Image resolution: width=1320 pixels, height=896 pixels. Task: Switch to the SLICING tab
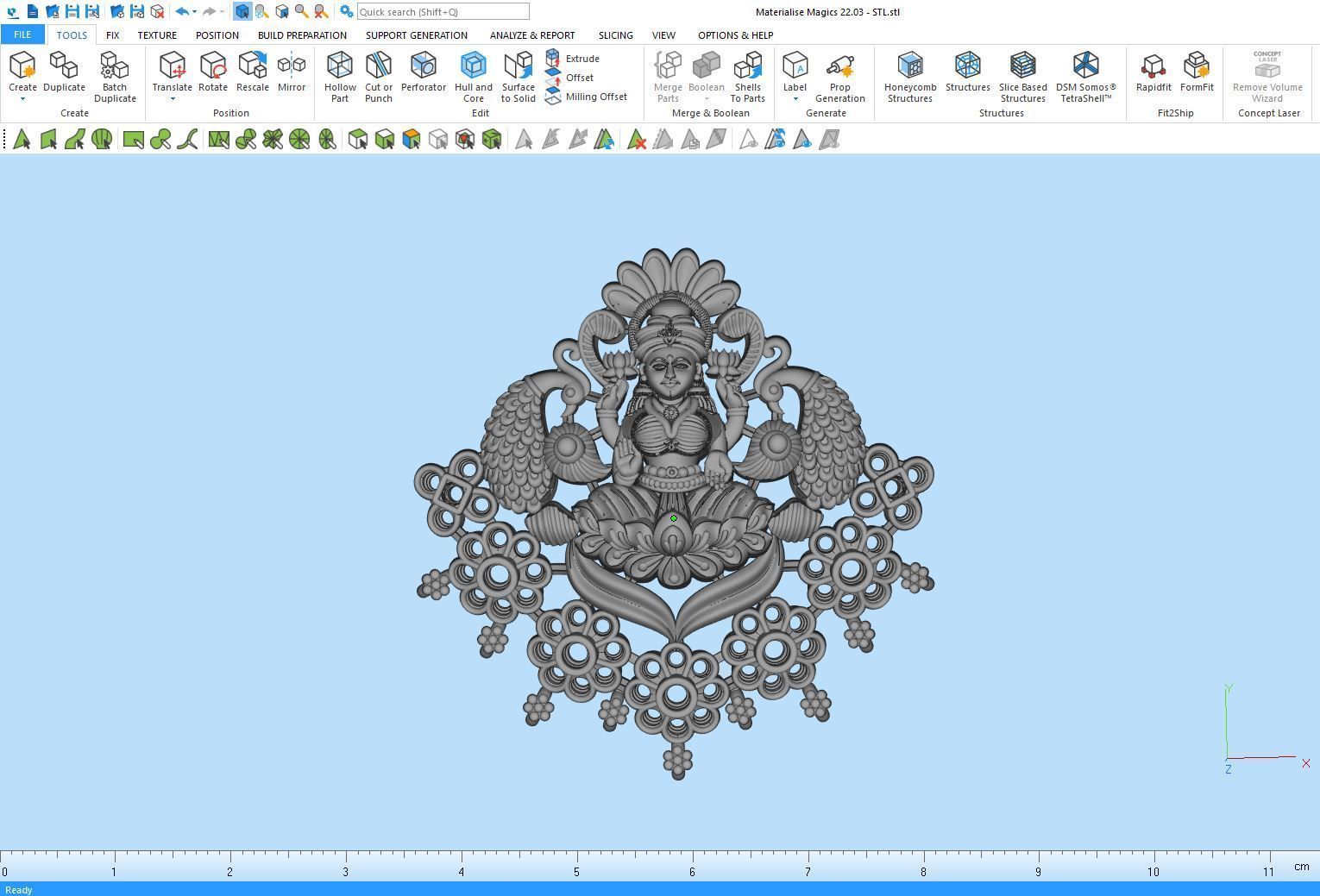615,35
